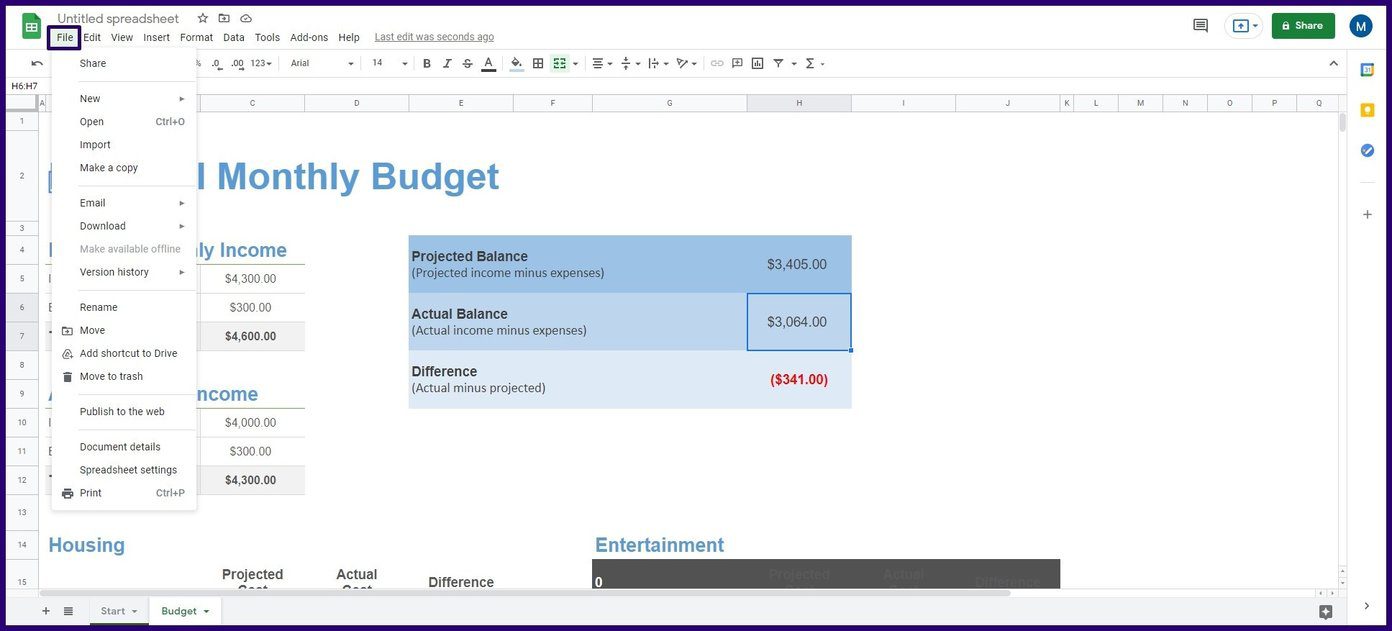The height and width of the screenshot is (631, 1392).
Task: Open text wrapping dropdown
Action: pos(658,63)
